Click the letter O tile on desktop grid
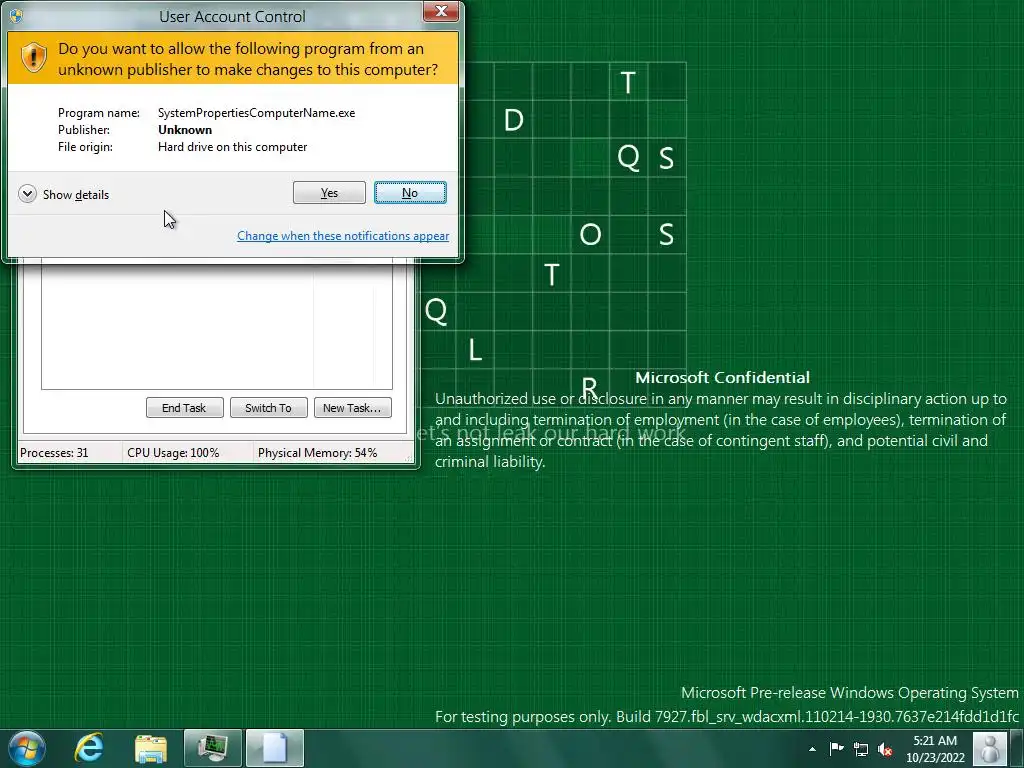Viewport: 1024px width, 768px height. coord(590,234)
